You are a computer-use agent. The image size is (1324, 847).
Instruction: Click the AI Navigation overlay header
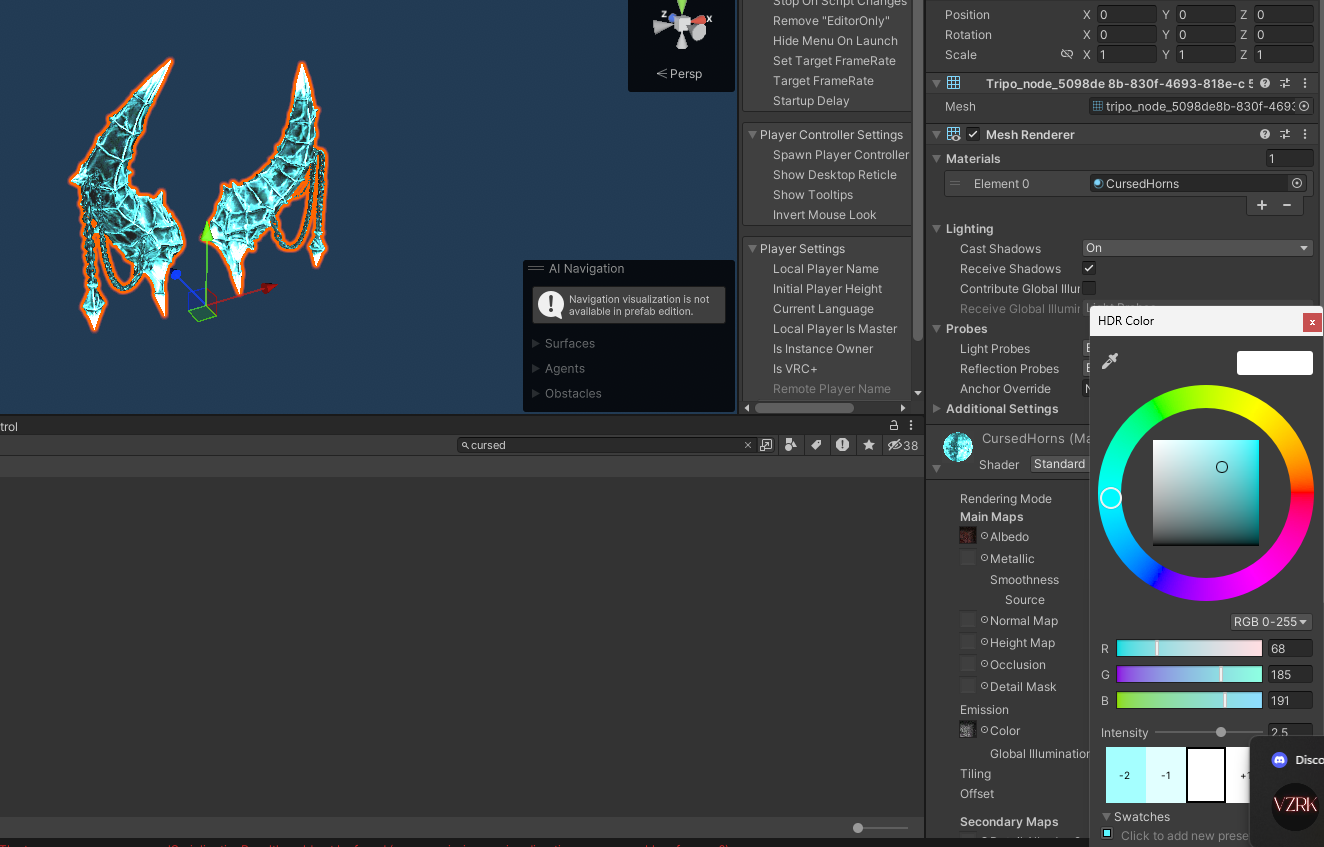tap(629, 268)
